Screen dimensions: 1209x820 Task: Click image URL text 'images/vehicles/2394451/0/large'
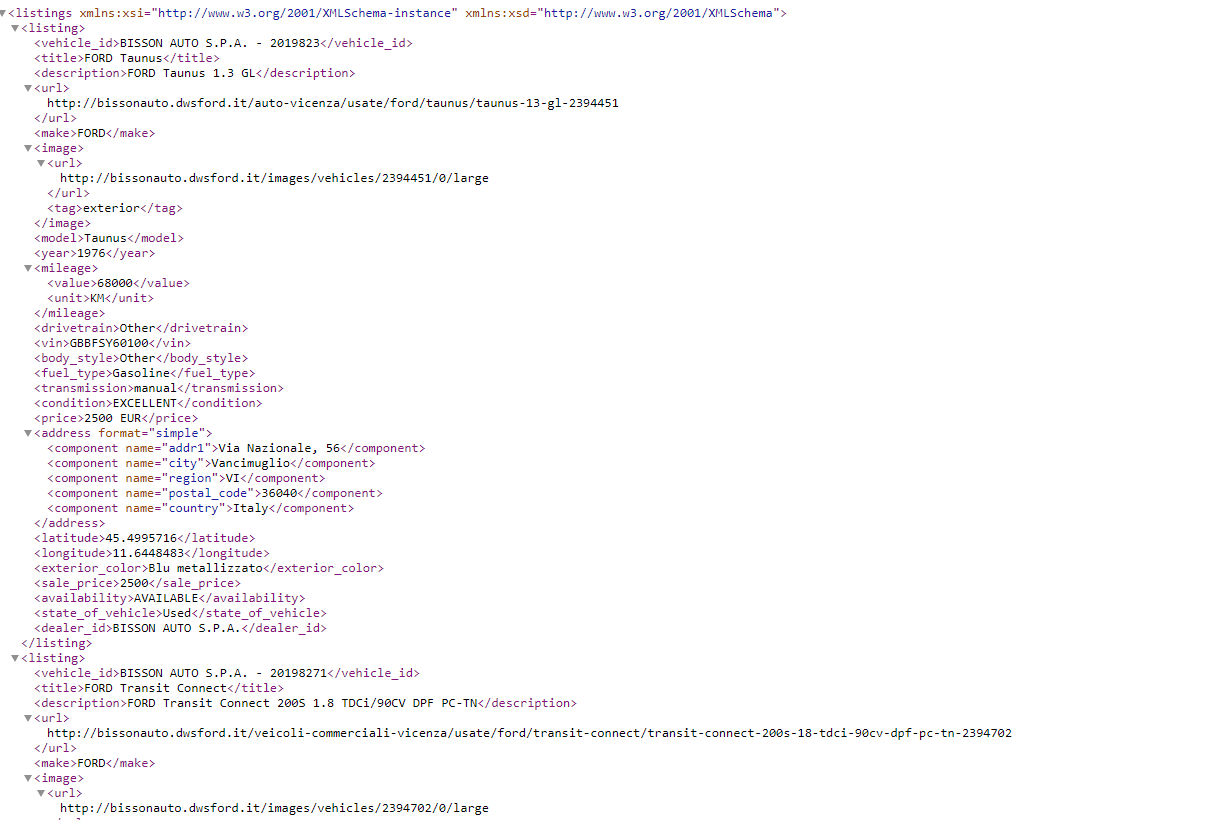click(274, 178)
